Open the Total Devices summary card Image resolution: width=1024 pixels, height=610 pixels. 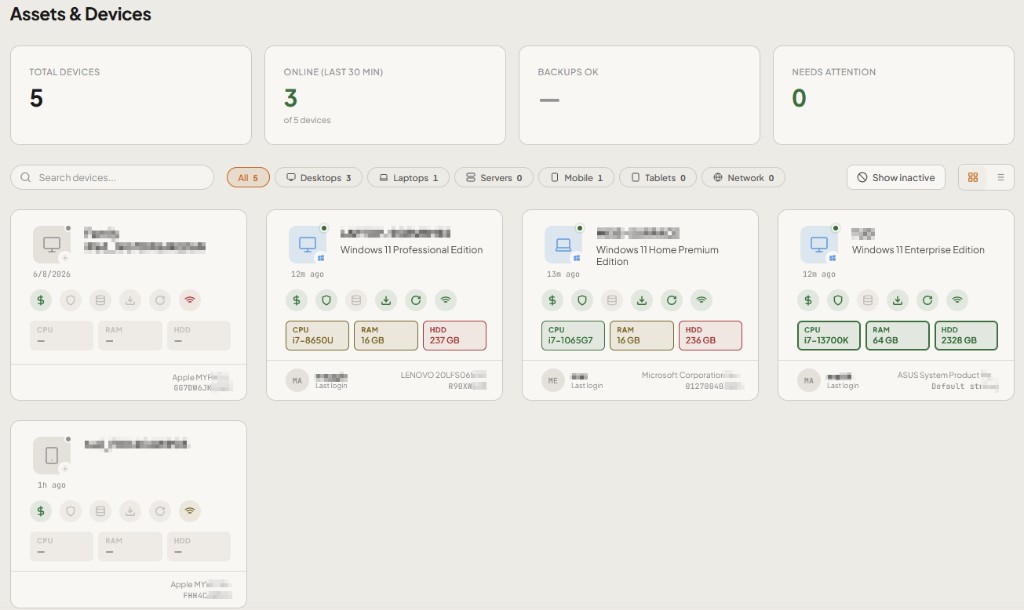click(131, 95)
